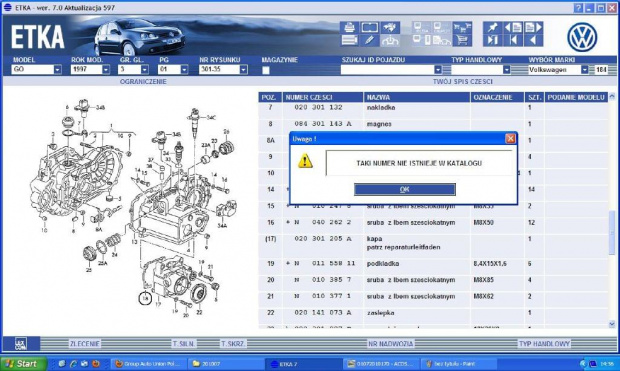Open WYBOR MARKI Volkswagen dropdown

(x=584, y=70)
